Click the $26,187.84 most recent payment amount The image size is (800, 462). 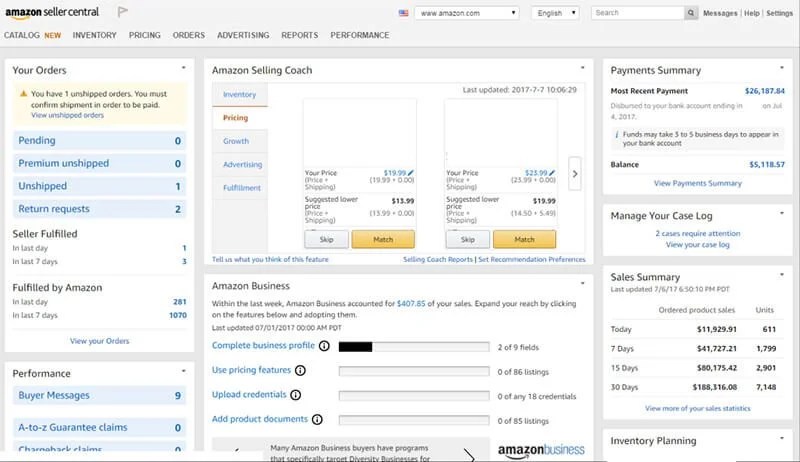point(765,91)
